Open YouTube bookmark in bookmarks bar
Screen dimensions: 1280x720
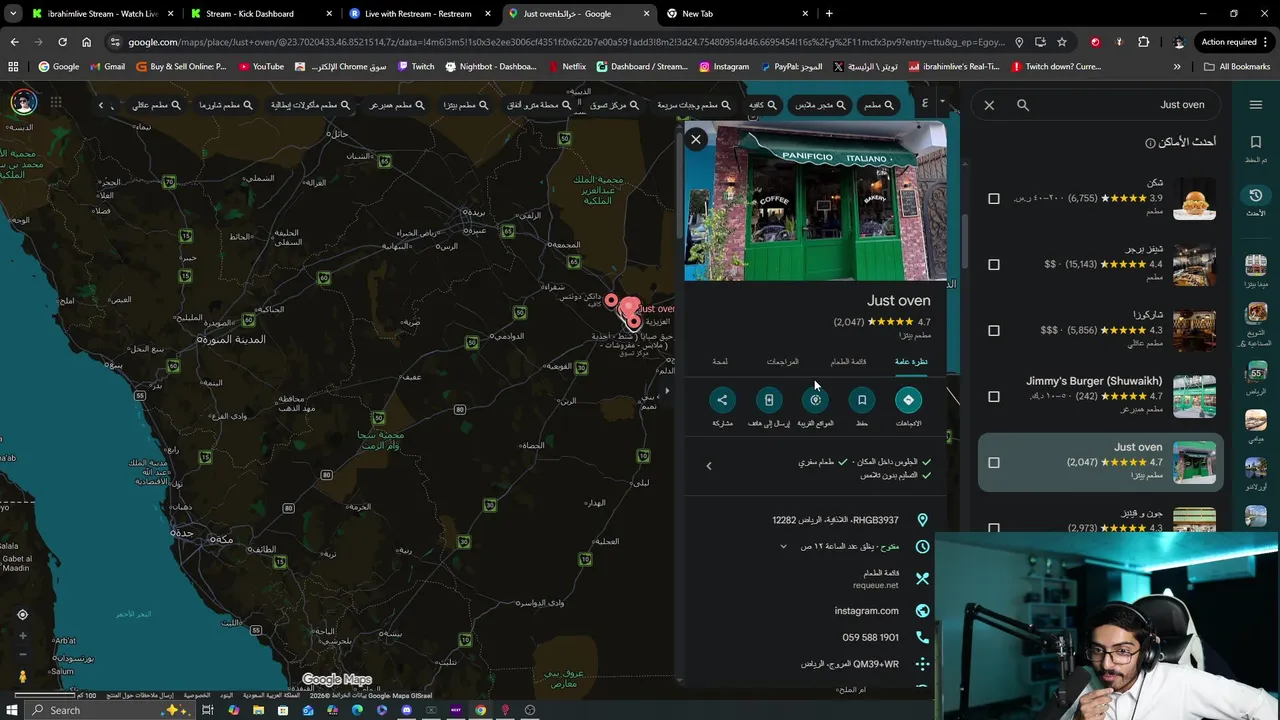tap(261, 67)
